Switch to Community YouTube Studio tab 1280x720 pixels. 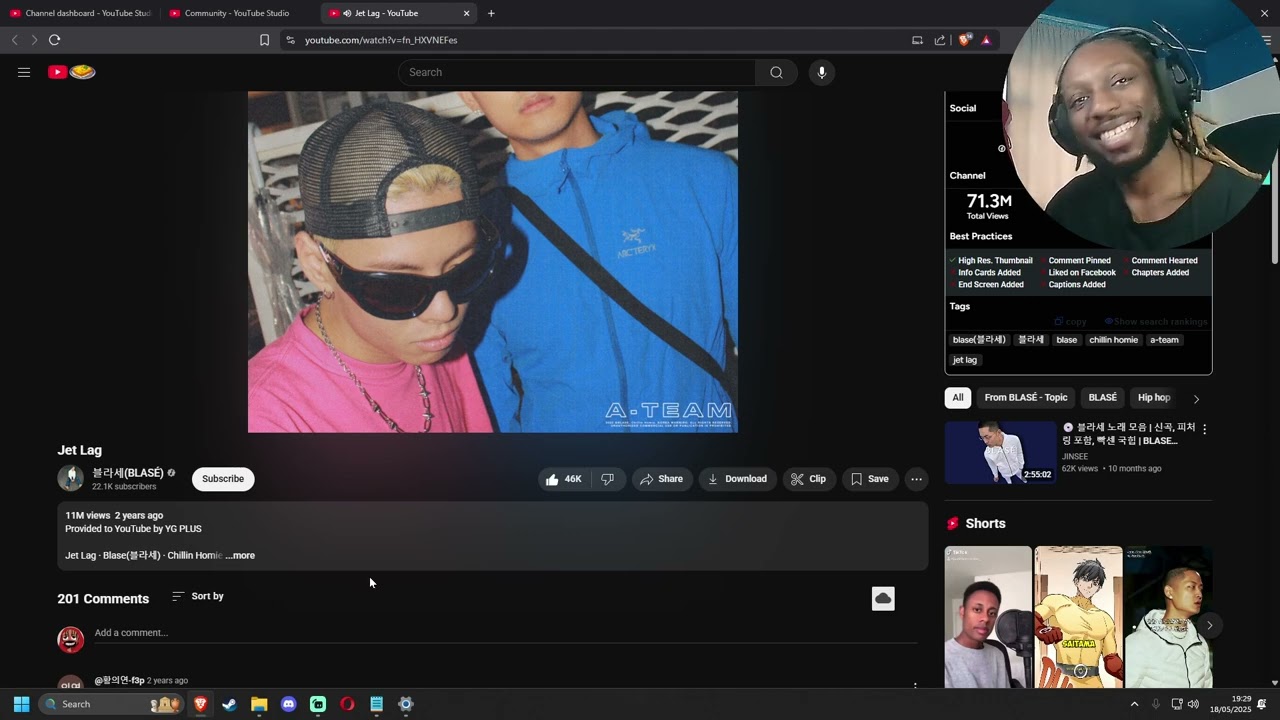point(237,13)
